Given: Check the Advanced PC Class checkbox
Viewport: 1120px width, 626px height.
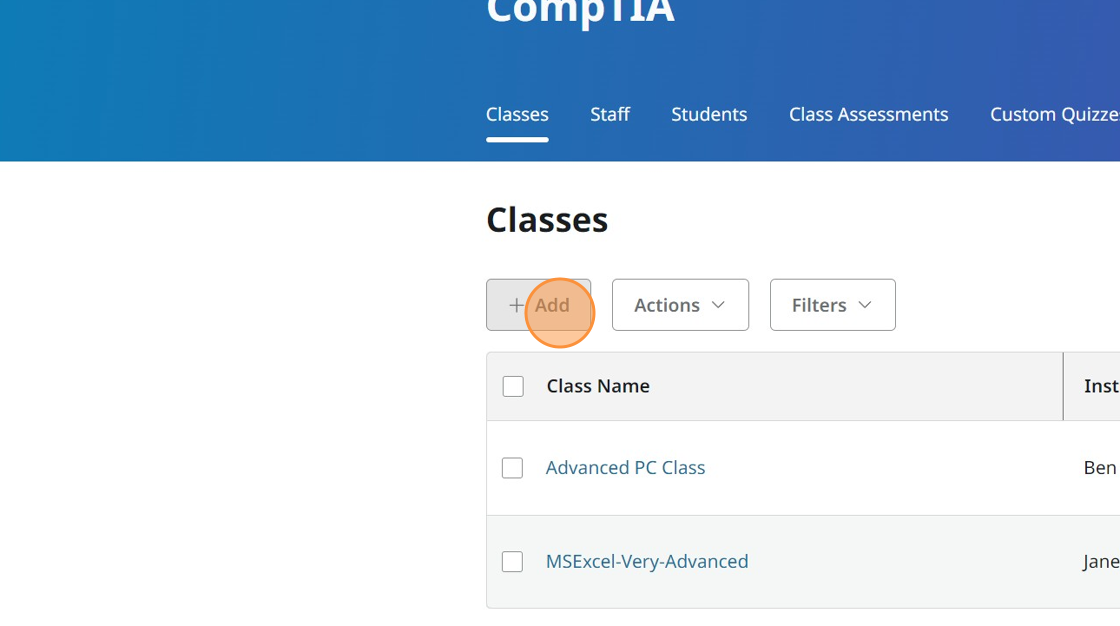Looking at the screenshot, I should click(512, 468).
